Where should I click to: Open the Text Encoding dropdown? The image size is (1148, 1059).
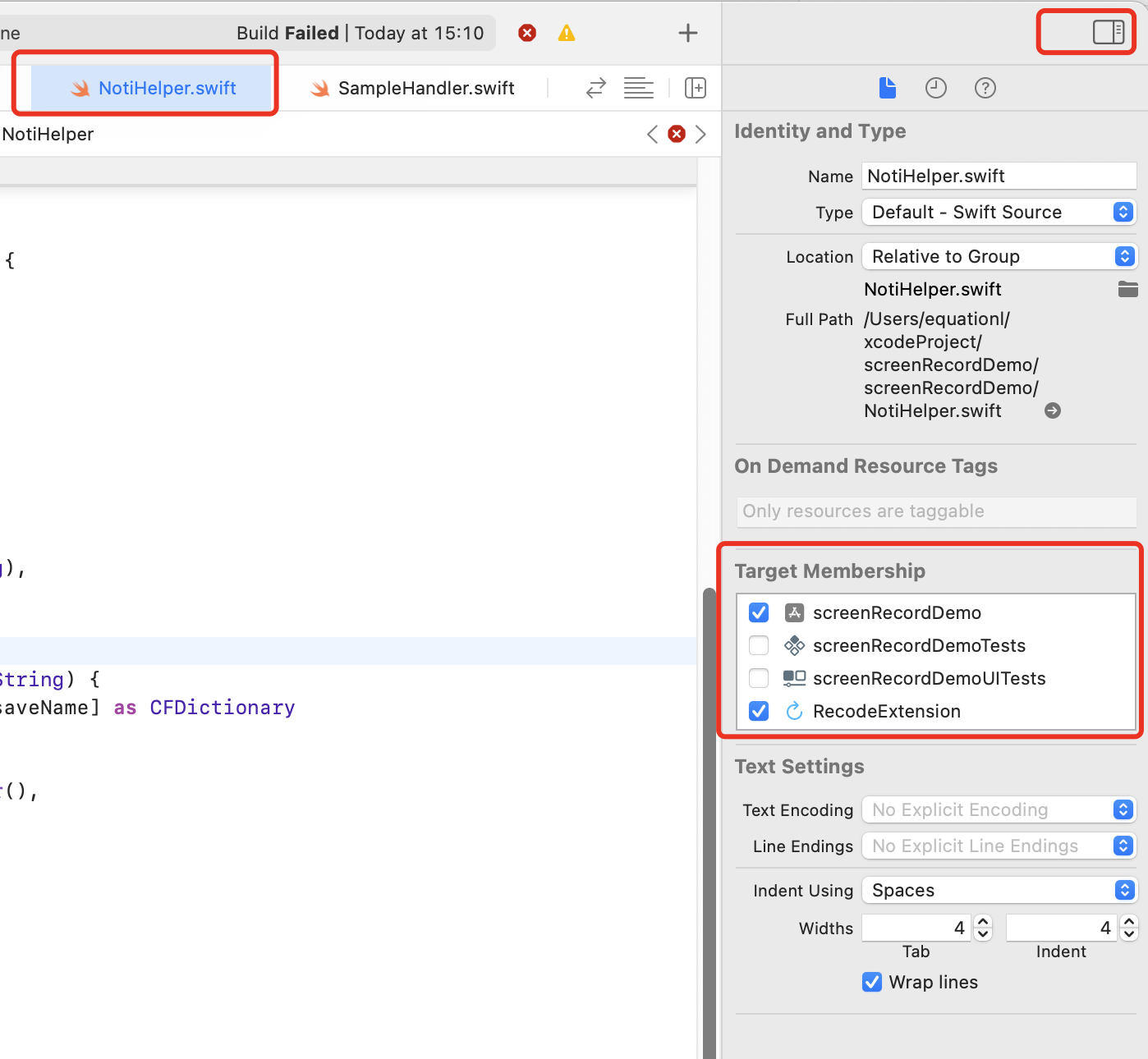tap(999, 809)
